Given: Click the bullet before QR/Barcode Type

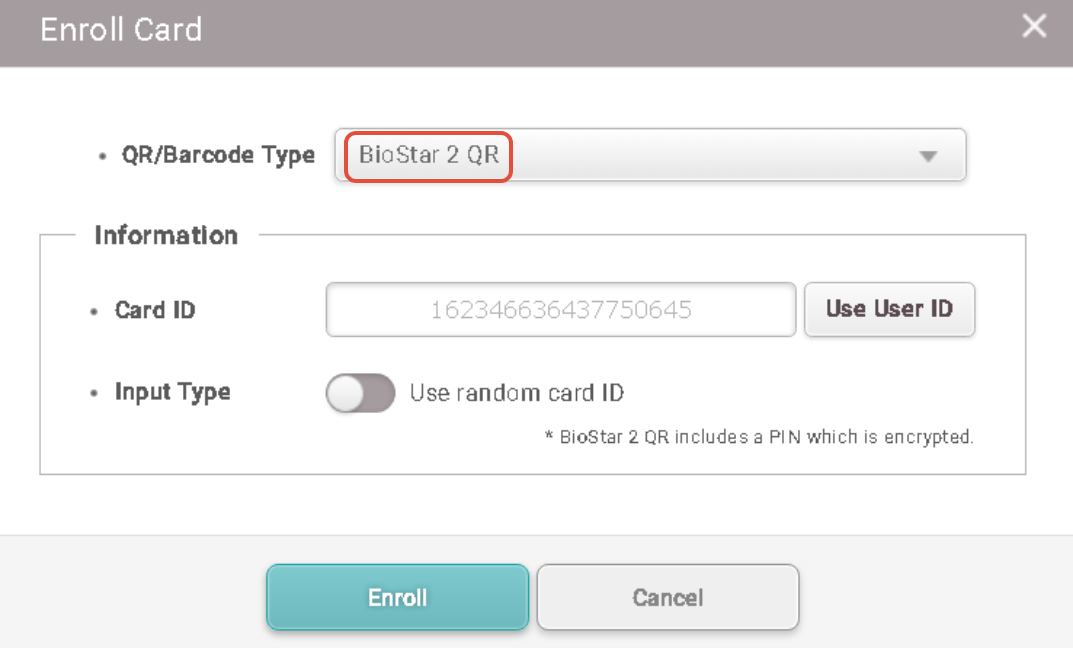Looking at the screenshot, I should point(104,158).
